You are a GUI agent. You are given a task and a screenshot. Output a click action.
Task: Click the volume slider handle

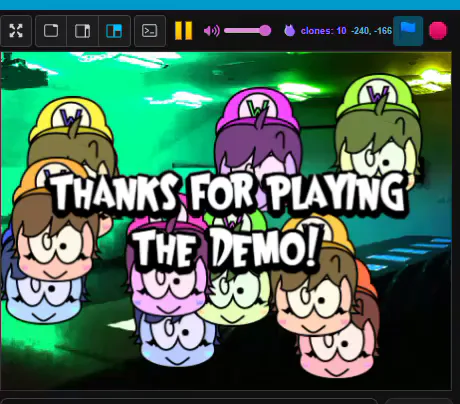coord(265,31)
